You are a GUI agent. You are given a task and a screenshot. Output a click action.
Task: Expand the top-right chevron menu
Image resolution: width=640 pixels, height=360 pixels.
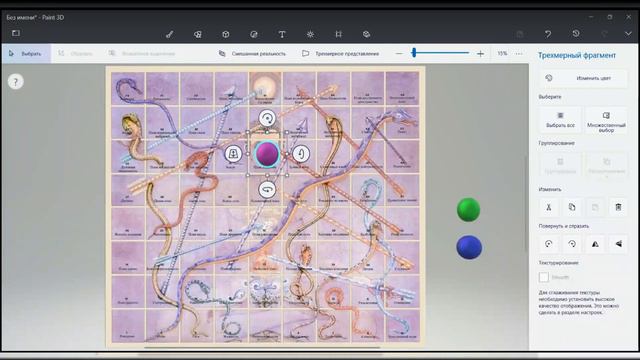click(x=628, y=34)
